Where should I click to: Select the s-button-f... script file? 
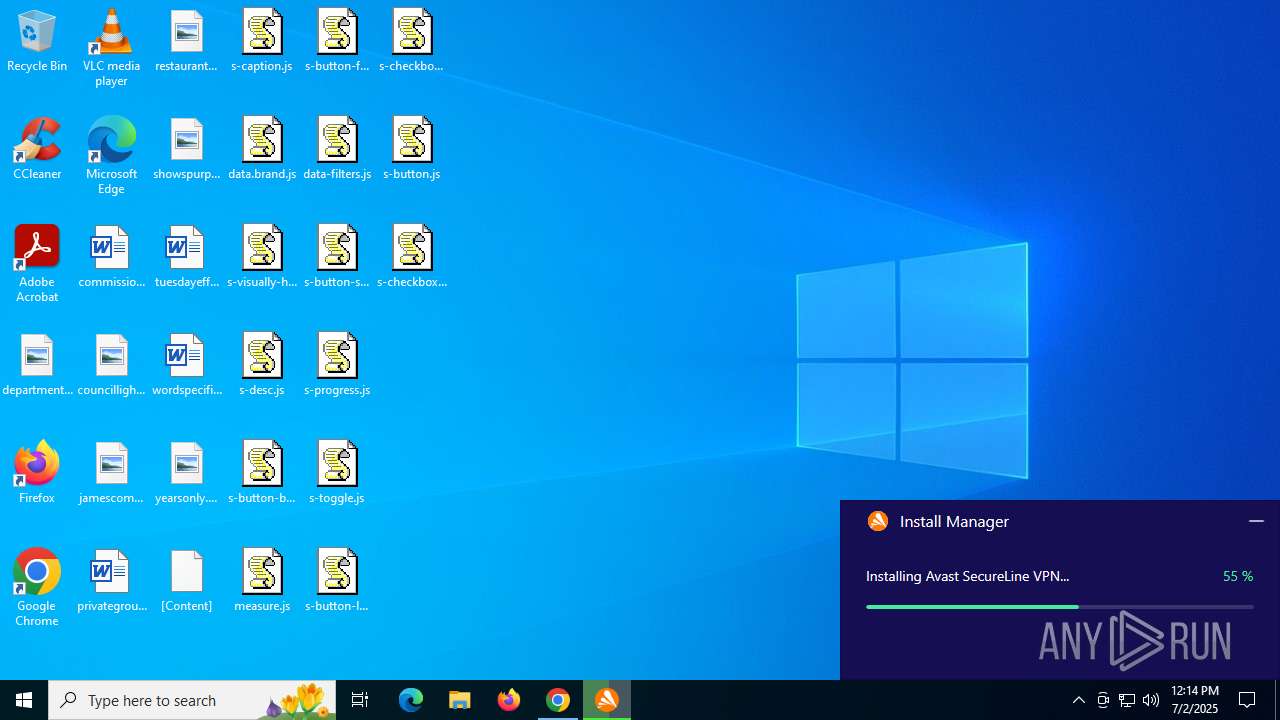[337, 41]
